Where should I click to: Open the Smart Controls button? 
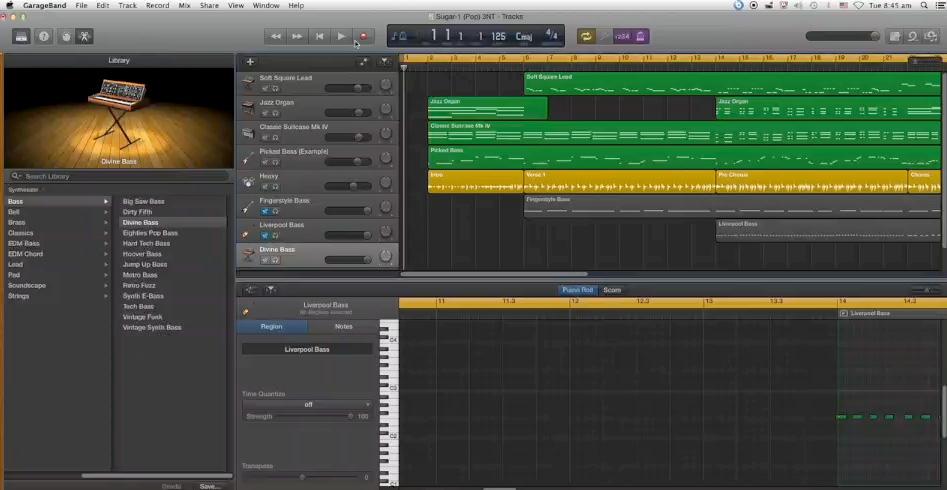pyautogui.click(x=66, y=36)
